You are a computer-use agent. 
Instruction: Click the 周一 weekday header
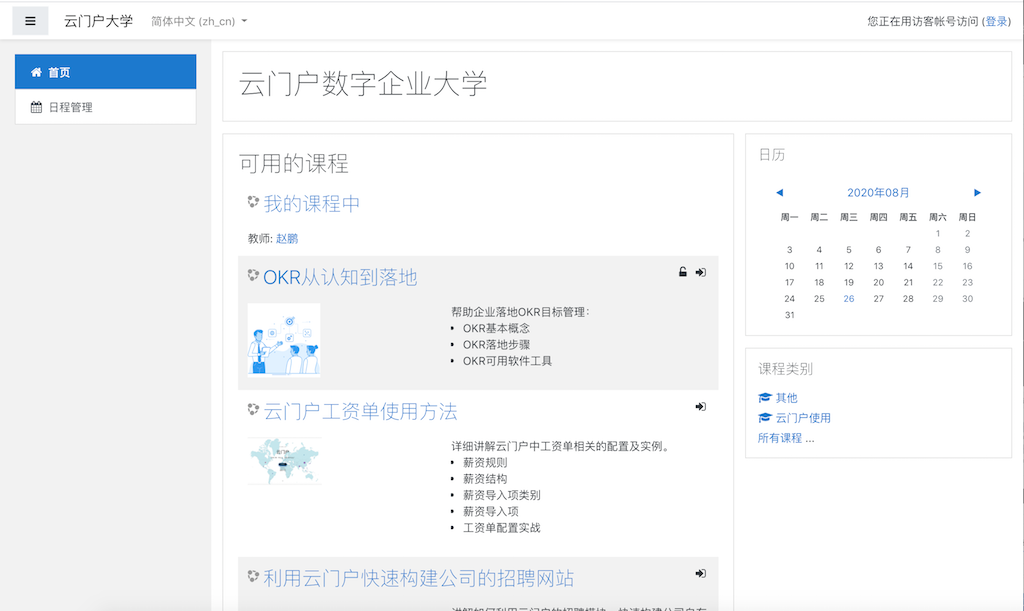[790, 217]
